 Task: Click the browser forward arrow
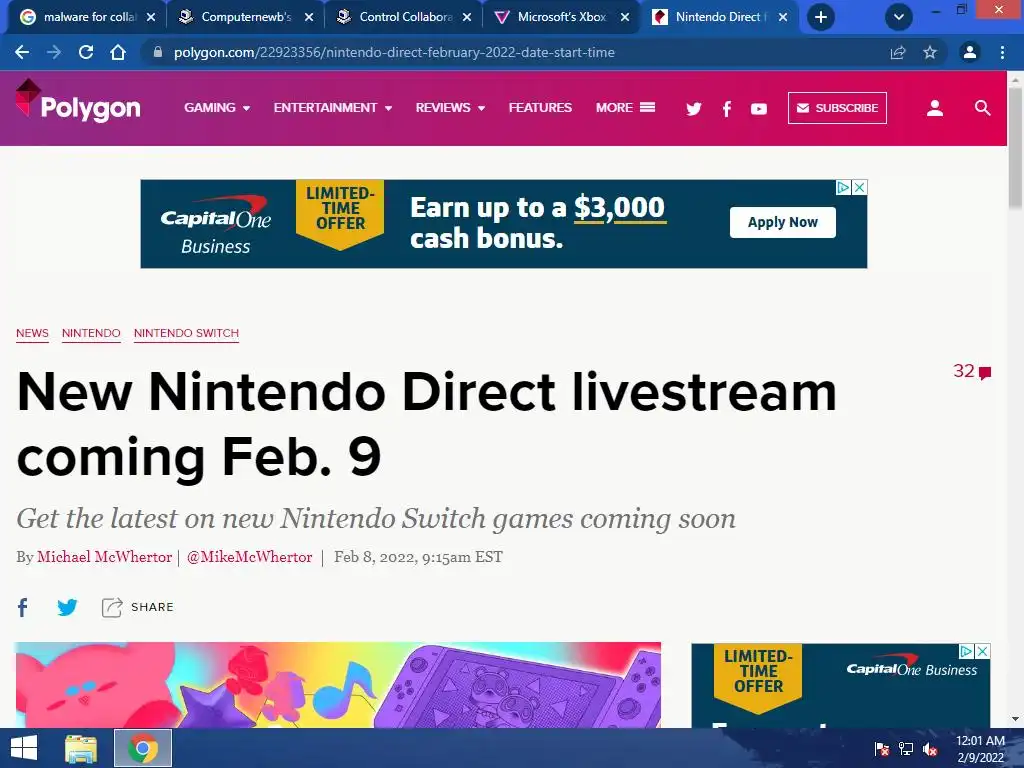pos(54,52)
